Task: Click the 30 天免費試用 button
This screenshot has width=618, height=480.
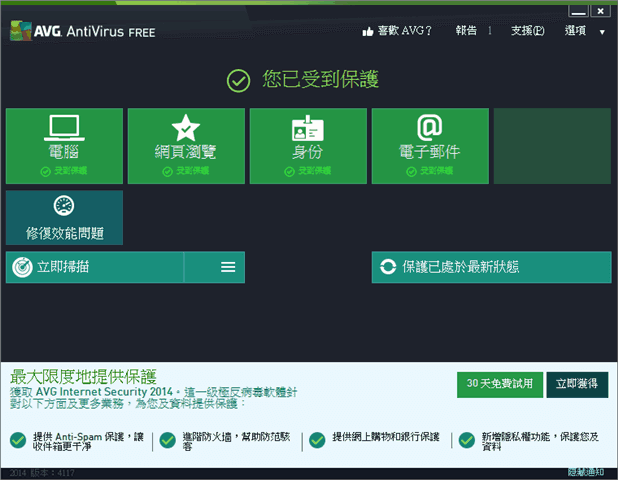Action: [x=500, y=385]
